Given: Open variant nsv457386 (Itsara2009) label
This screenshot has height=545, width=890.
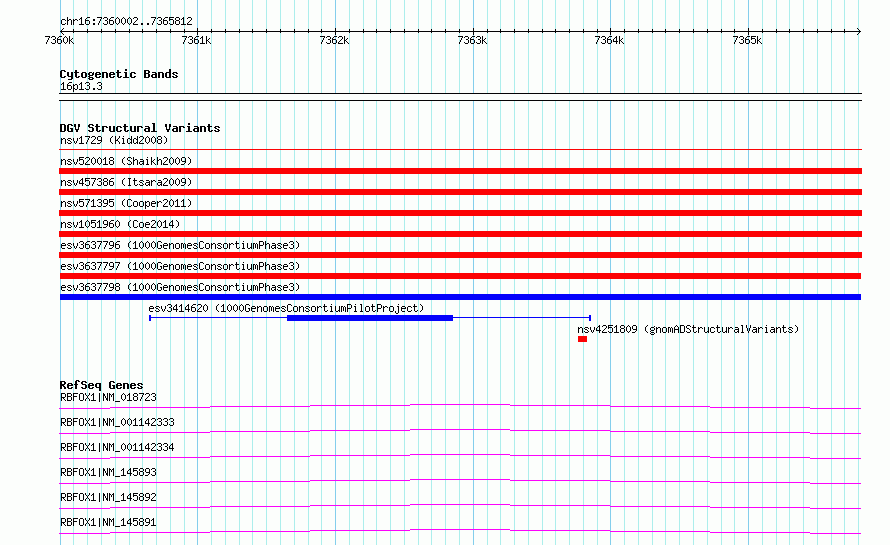Looking at the screenshot, I should pyautogui.click(x=126, y=182).
